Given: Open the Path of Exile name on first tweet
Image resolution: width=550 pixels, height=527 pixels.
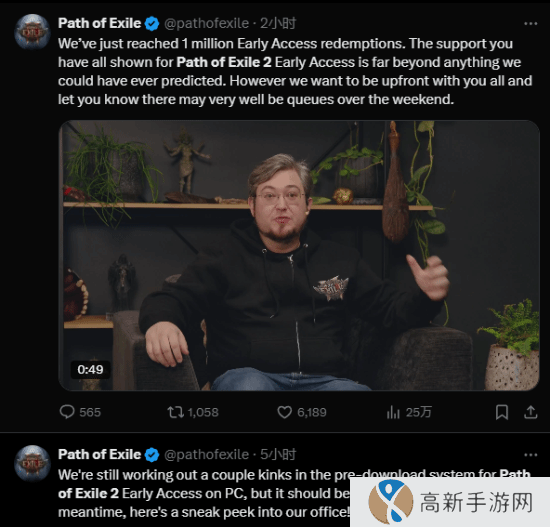Looking at the screenshot, I should (x=99, y=23).
